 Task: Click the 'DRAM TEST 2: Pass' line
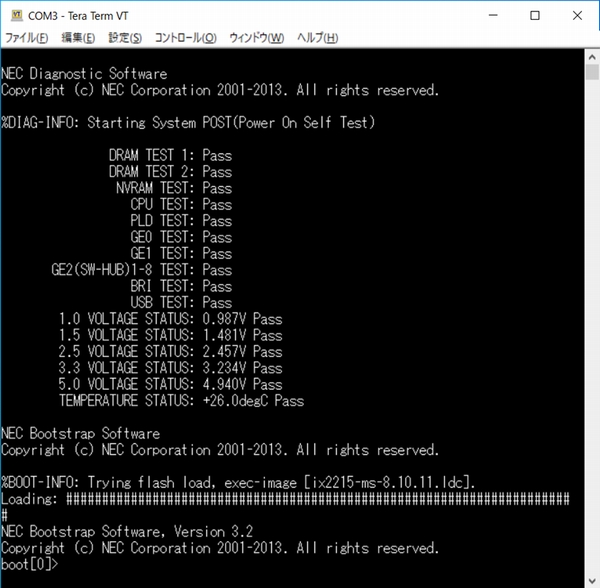coord(170,172)
